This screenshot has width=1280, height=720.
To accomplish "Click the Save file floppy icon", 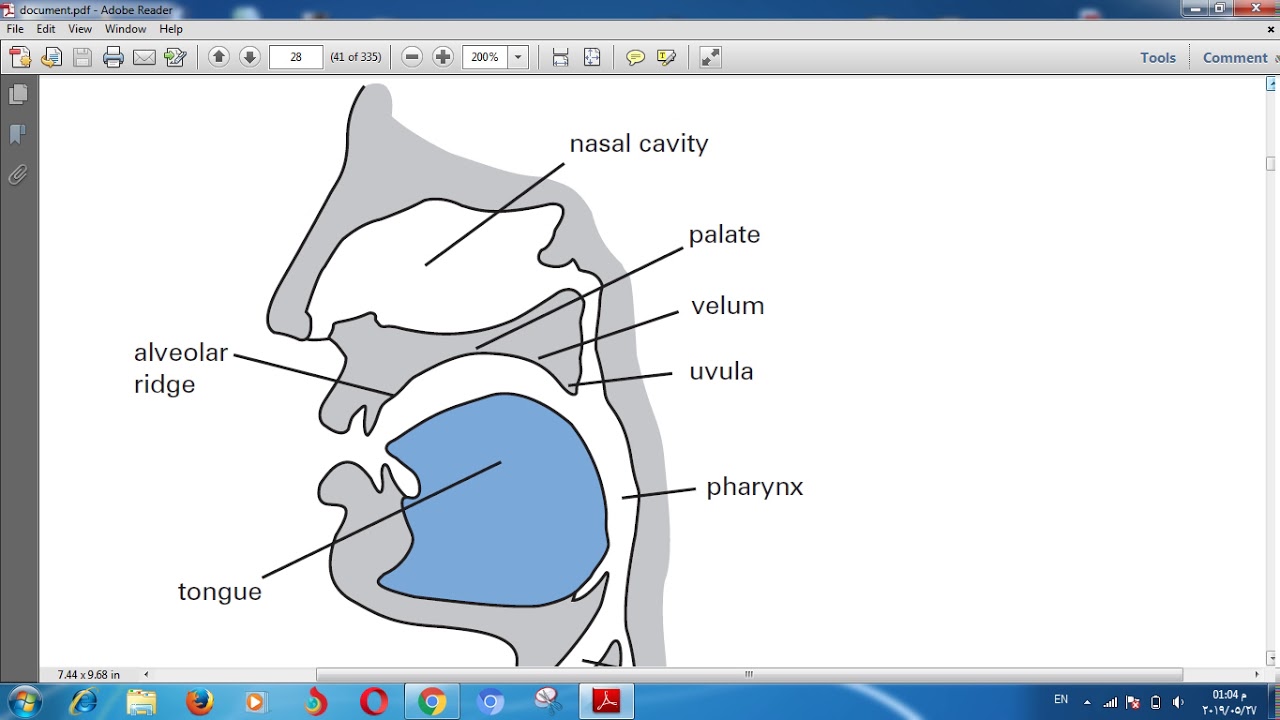I will 82,57.
